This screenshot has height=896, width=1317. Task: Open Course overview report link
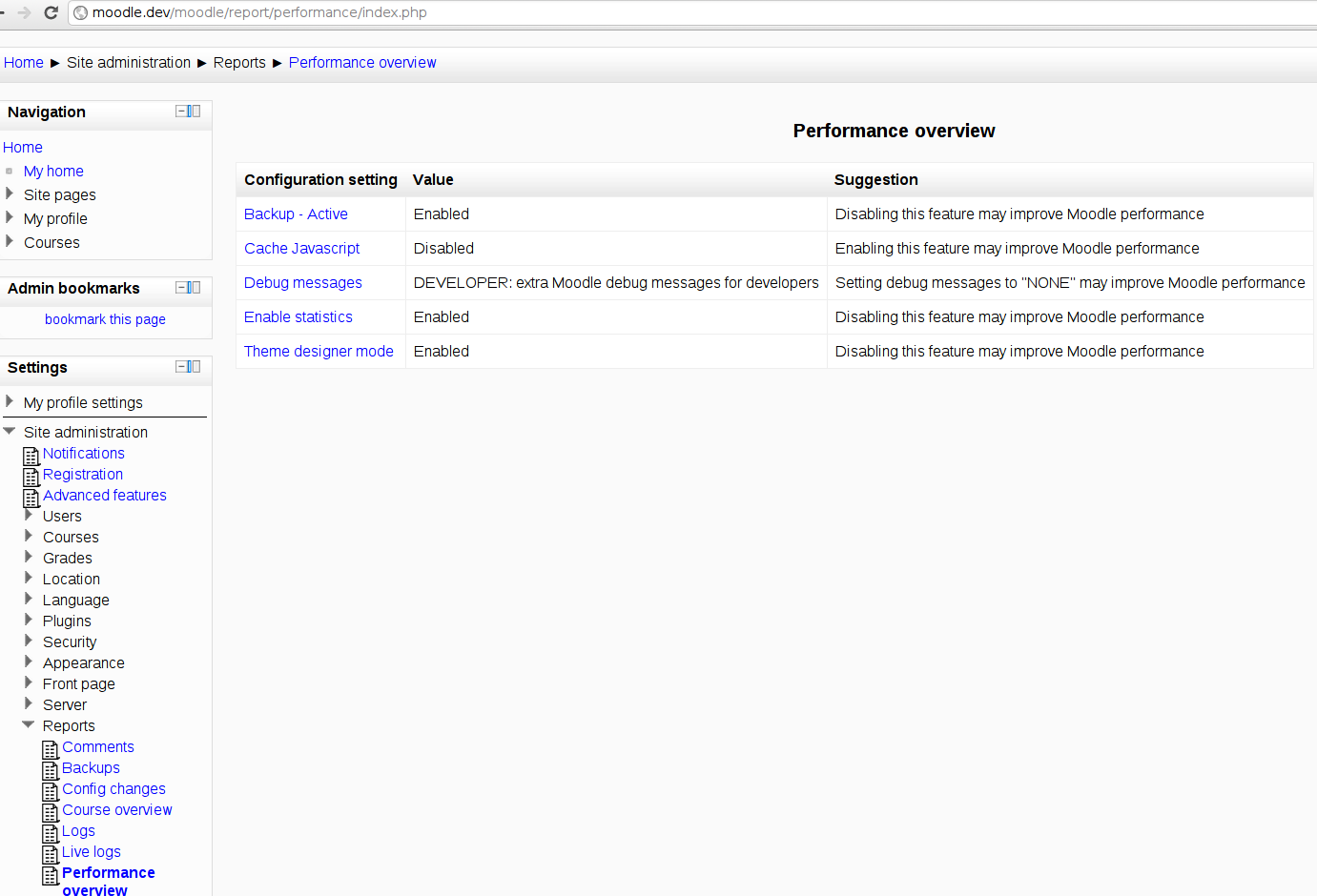click(117, 810)
